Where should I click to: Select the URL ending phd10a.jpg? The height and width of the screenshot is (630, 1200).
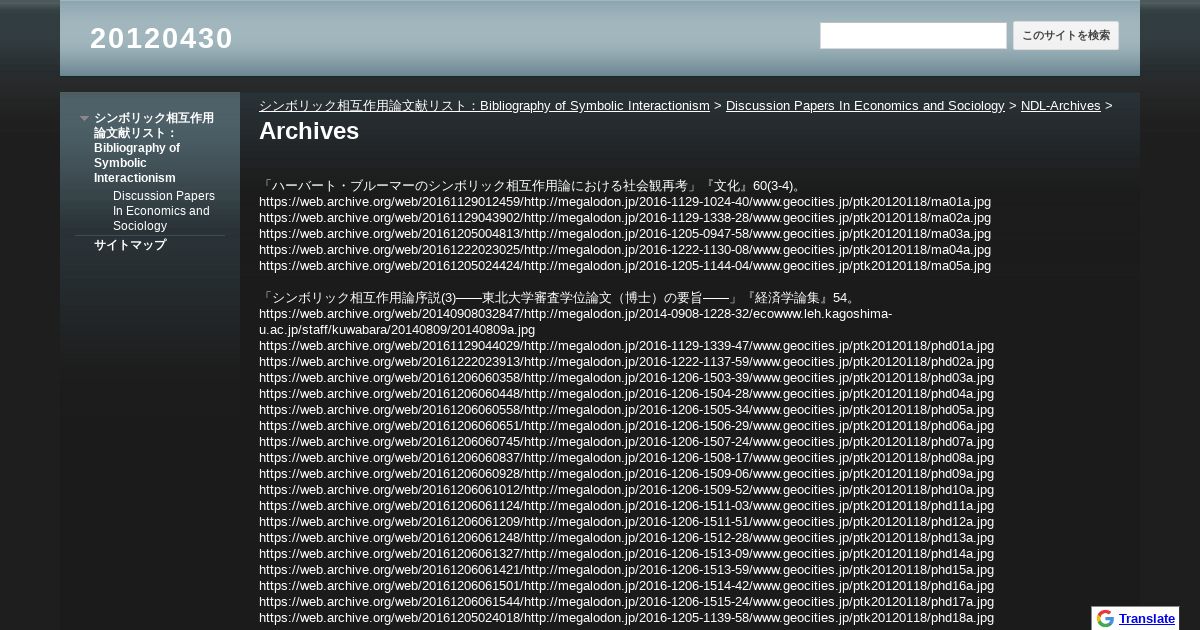[x=627, y=490]
